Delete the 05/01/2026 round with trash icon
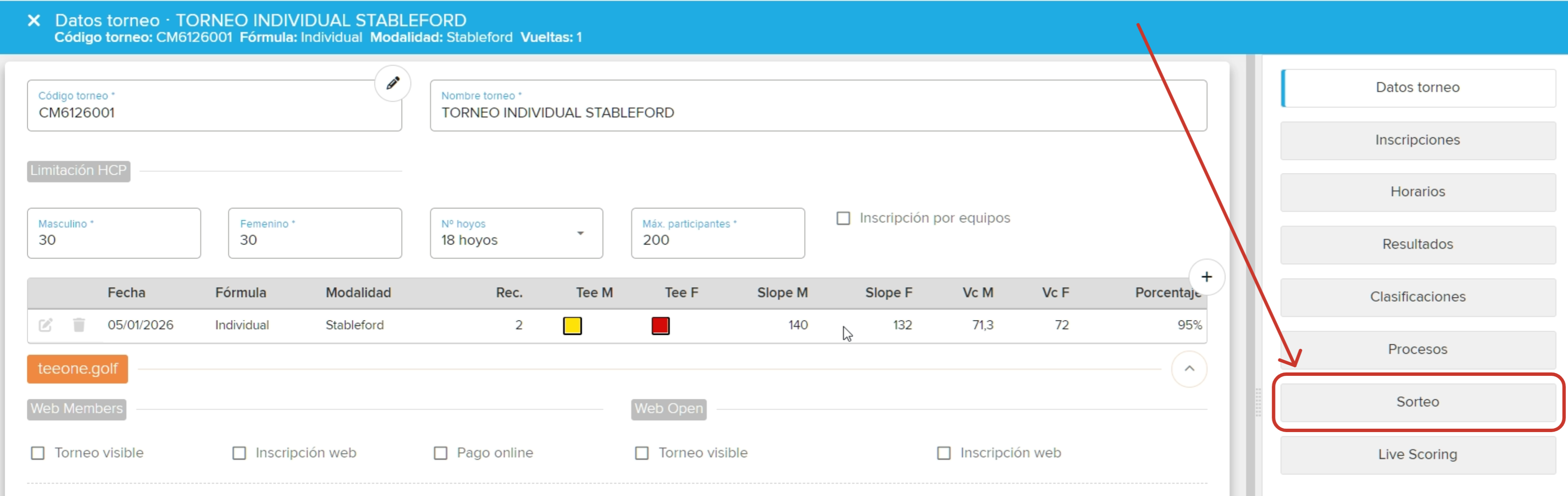Image resolution: width=1568 pixels, height=496 pixels. click(78, 325)
